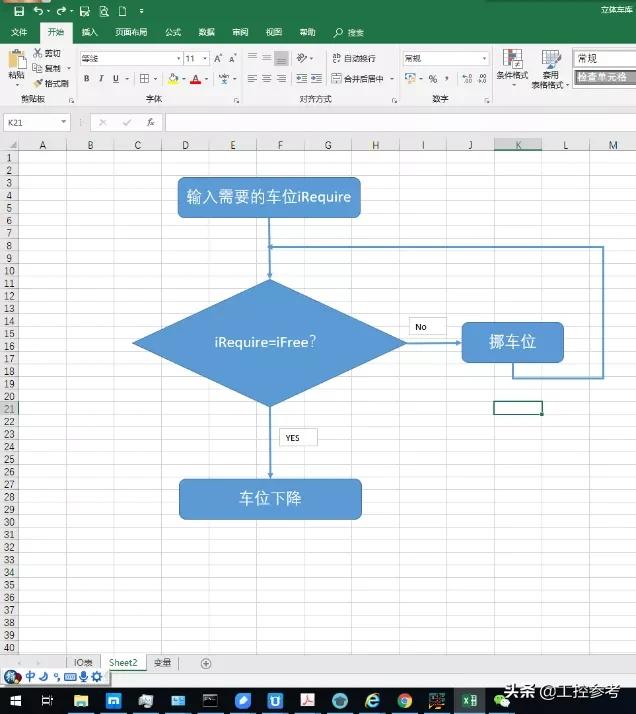Open the font name dropdown
This screenshot has width=636, height=714.
[x=178, y=58]
